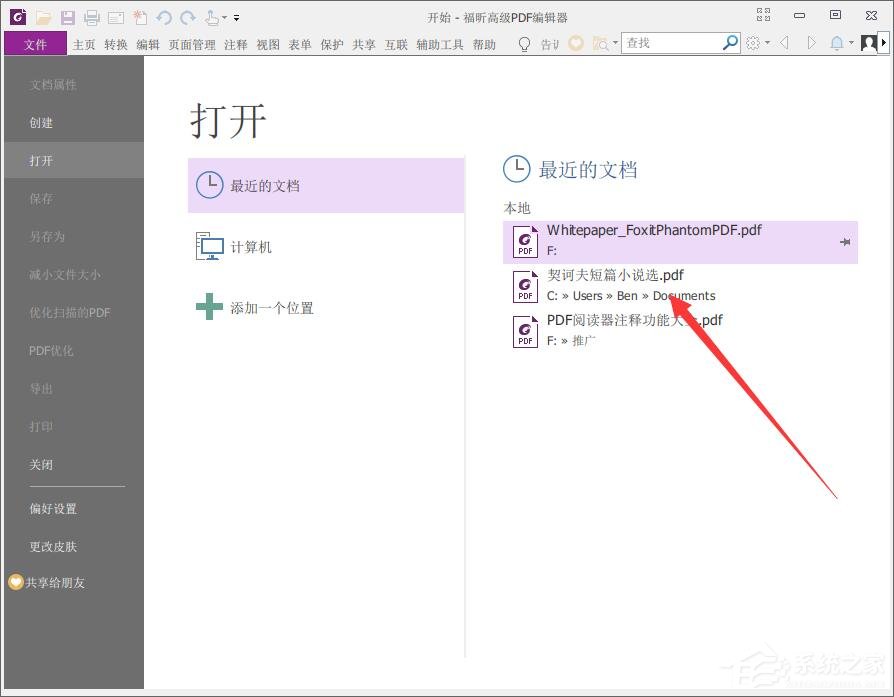
Task: Open notifications via the bell icon
Action: (x=836, y=42)
